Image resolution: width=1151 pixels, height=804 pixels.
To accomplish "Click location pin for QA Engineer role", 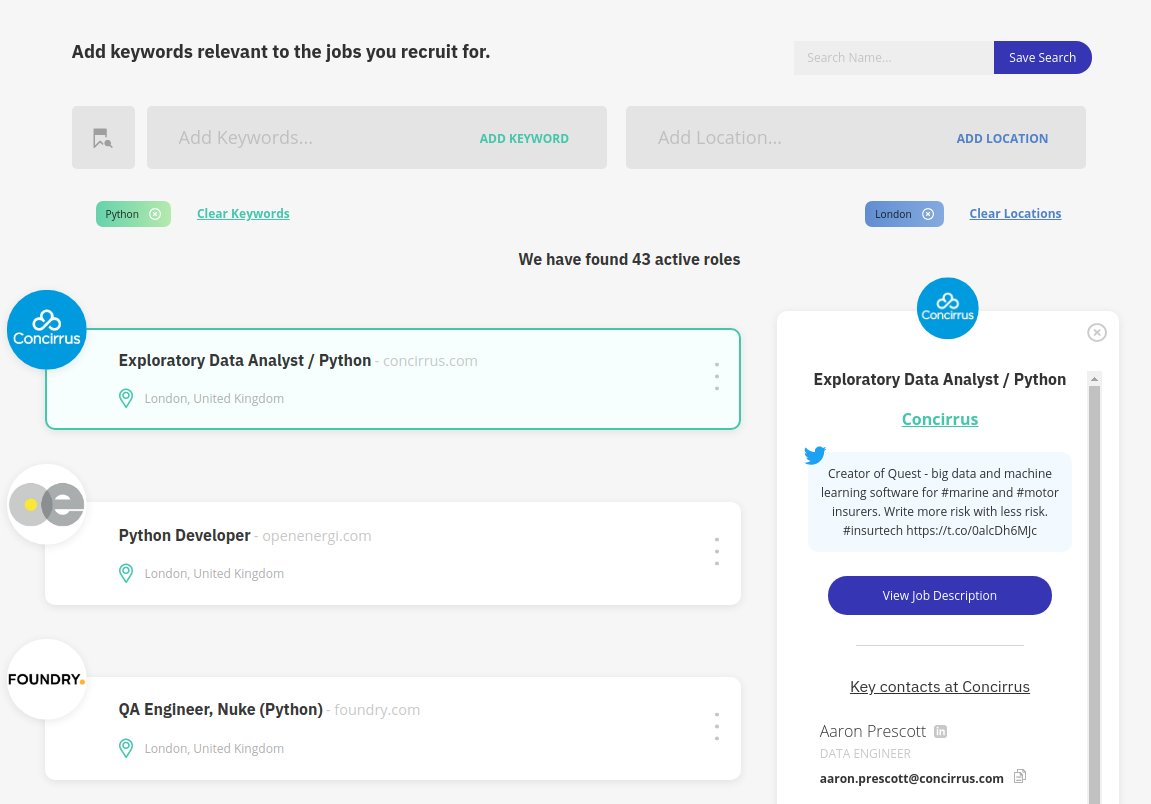I will pyautogui.click(x=126, y=747).
